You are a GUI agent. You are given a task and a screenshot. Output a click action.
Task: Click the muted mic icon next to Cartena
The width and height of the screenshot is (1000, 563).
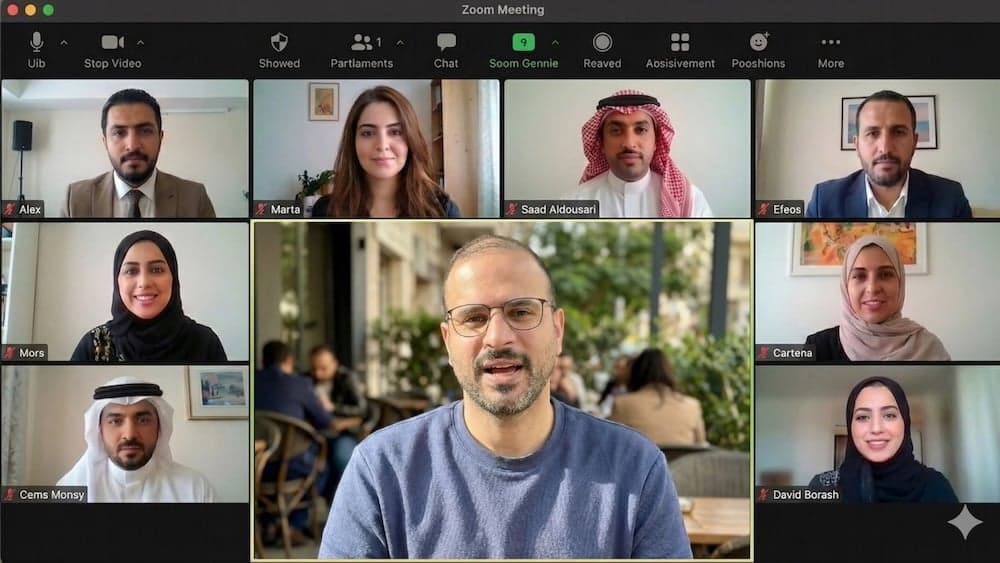click(x=763, y=353)
